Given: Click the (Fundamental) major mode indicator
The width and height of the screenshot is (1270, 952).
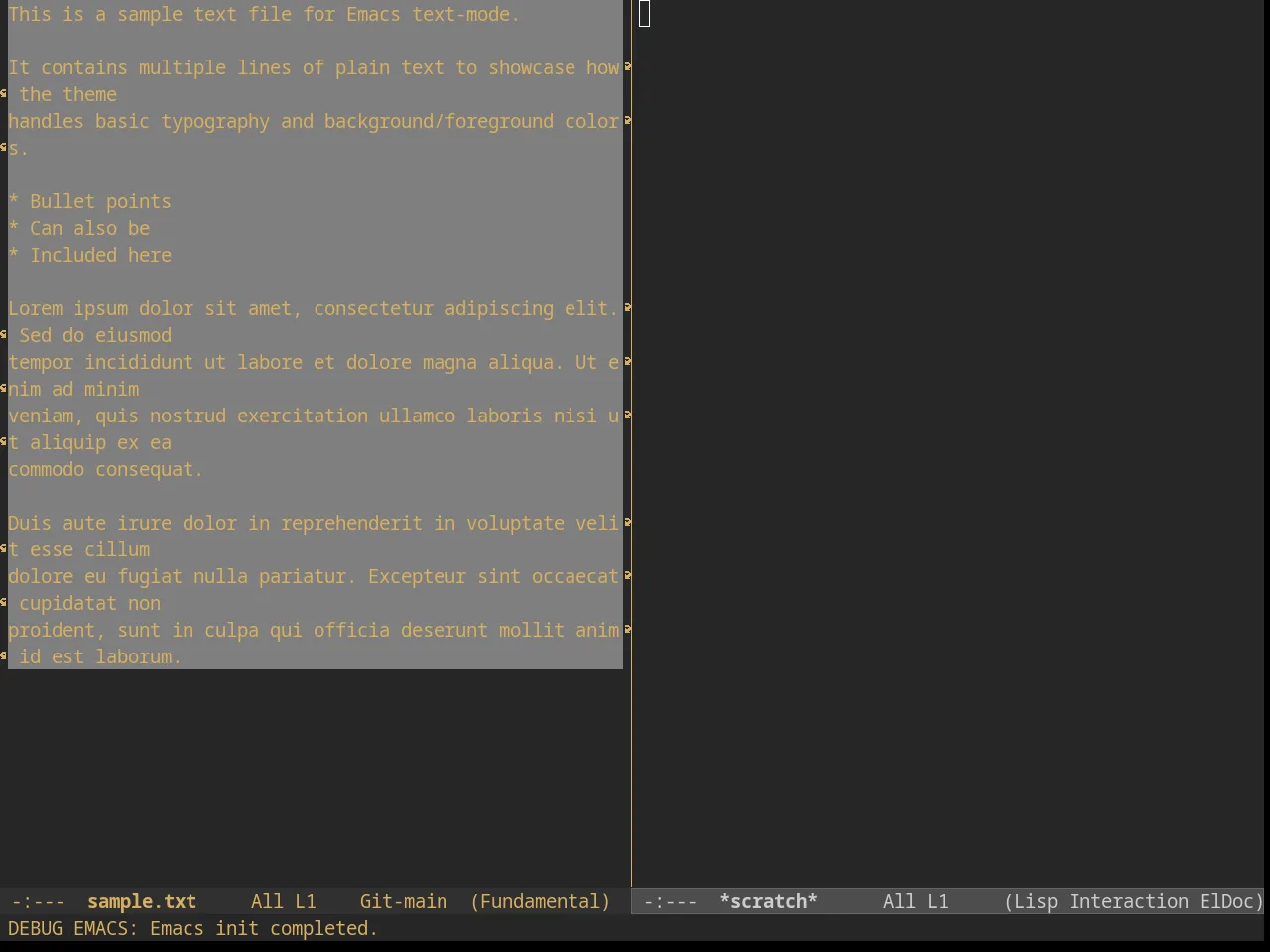Looking at the screenshot, I should pyautogui.click(x=541, y=901).
